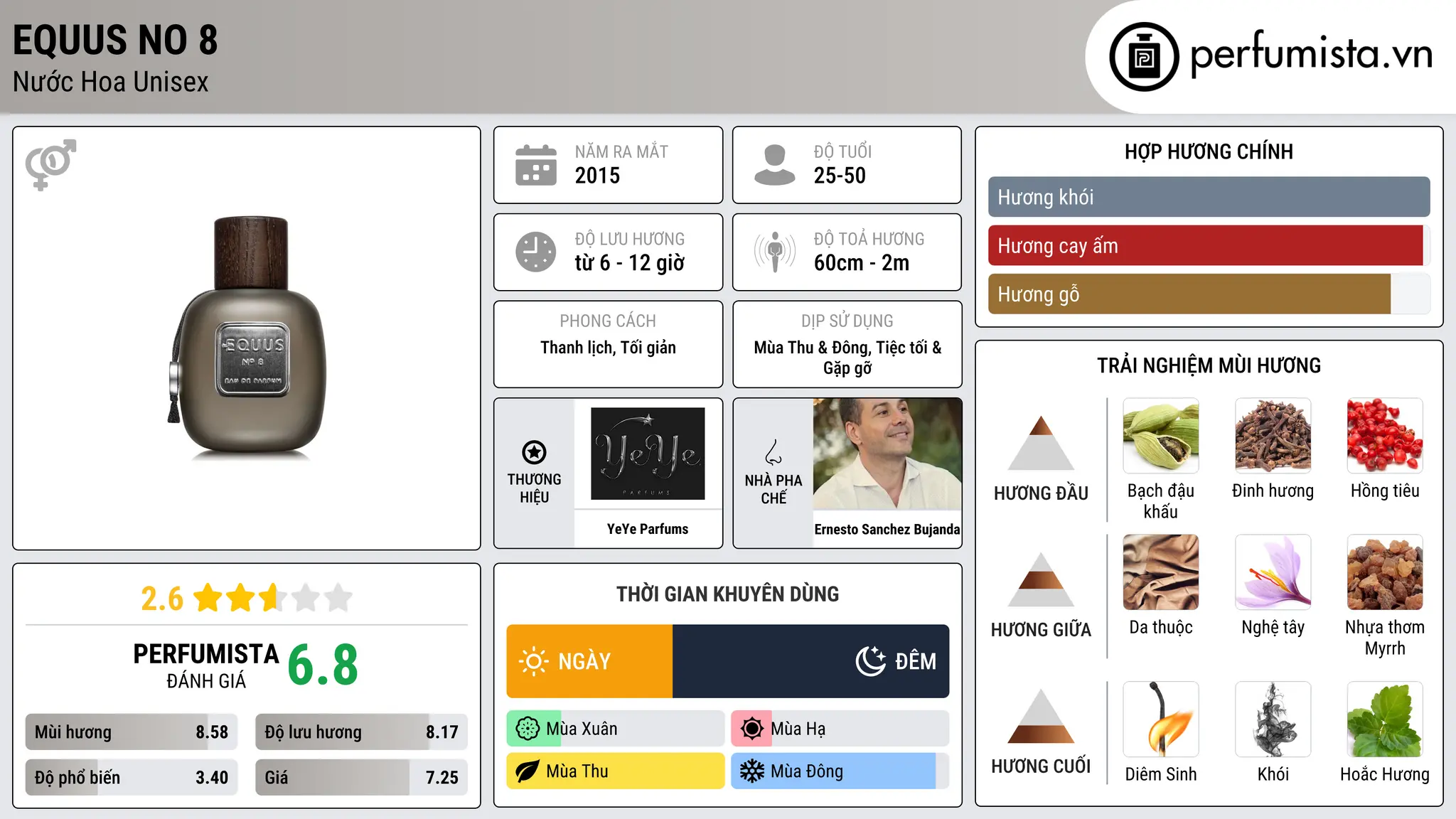Click the Nghệ tây note label
This screenshot has width=1456, height=819.
[x=1273, y=628]
